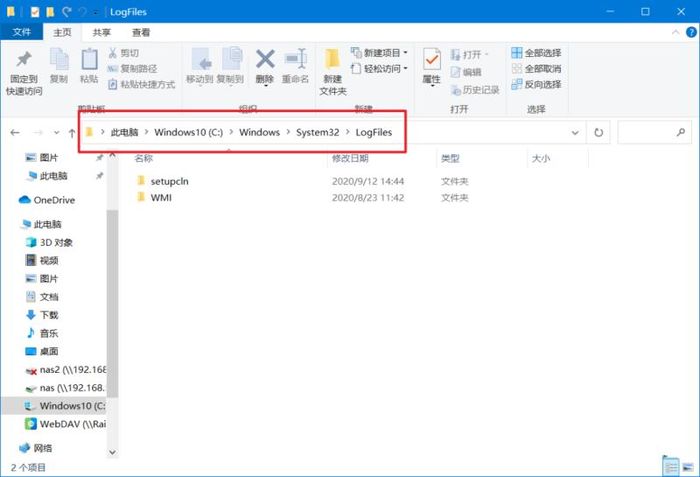Open the recent locations dropdown arrow
This screenshot has width=700, height=477.
[x=56, y=133]
